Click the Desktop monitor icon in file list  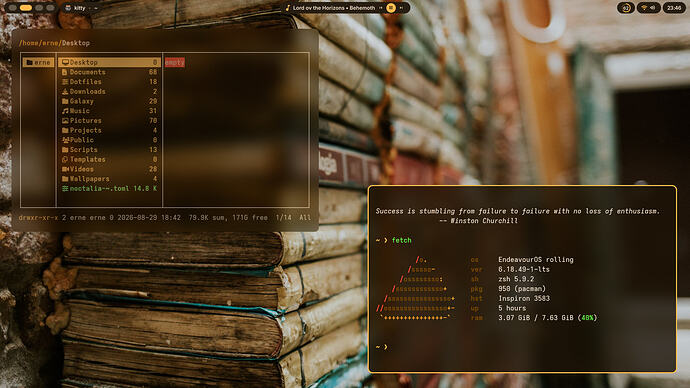click(65, 62)
